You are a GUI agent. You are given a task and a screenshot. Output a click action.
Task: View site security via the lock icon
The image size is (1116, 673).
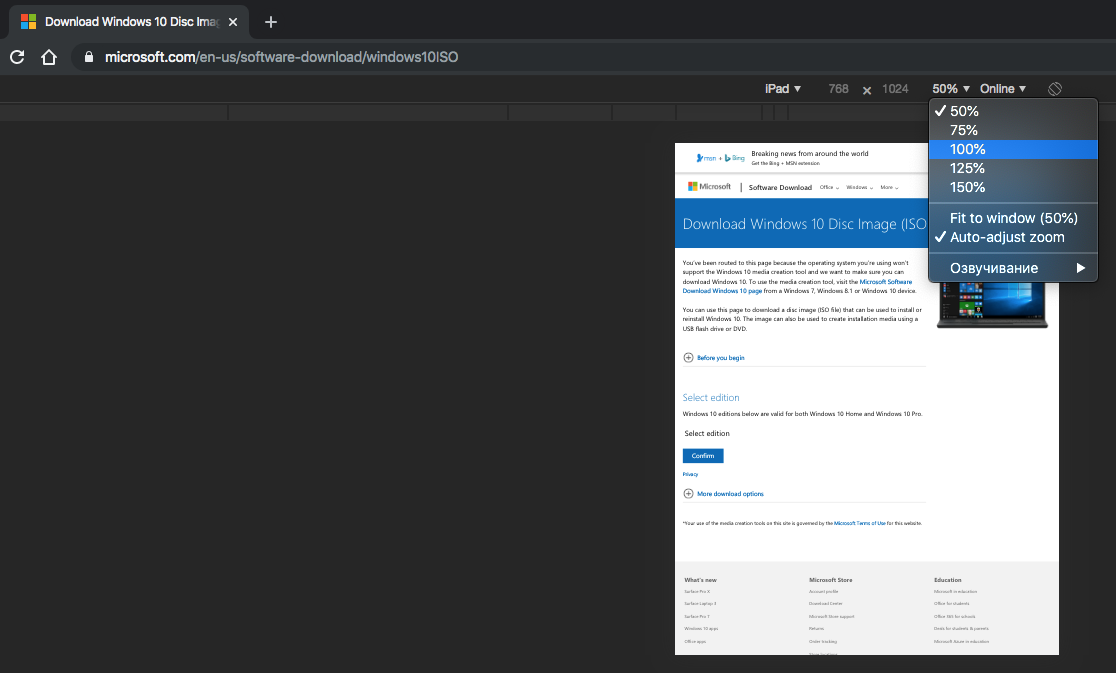click(89, 57)
